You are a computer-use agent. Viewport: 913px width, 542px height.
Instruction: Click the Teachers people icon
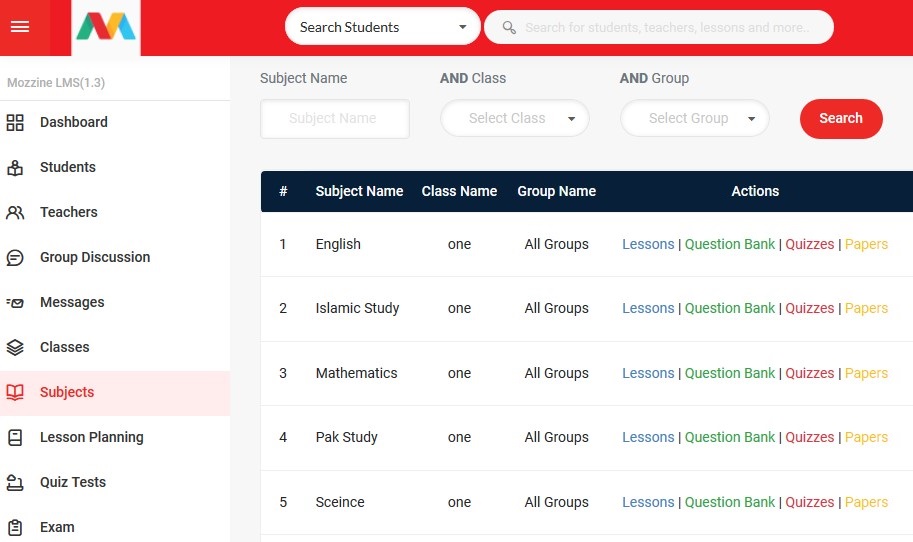15,213
